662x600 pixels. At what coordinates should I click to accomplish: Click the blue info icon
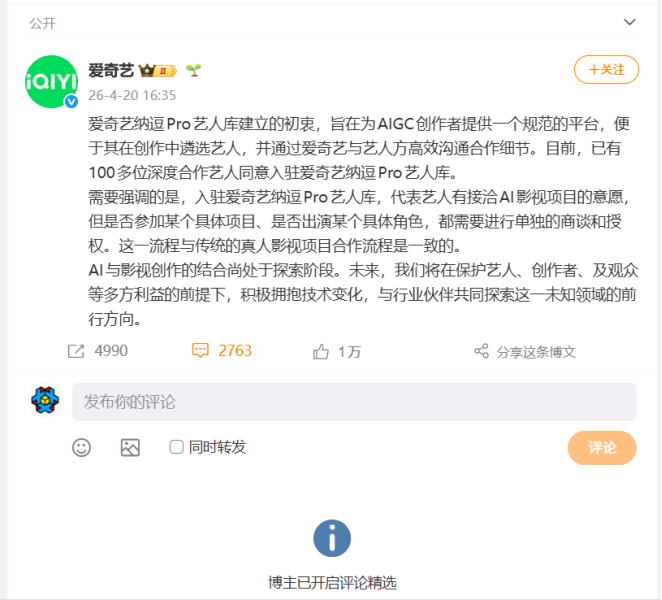(x=332, y=538)
